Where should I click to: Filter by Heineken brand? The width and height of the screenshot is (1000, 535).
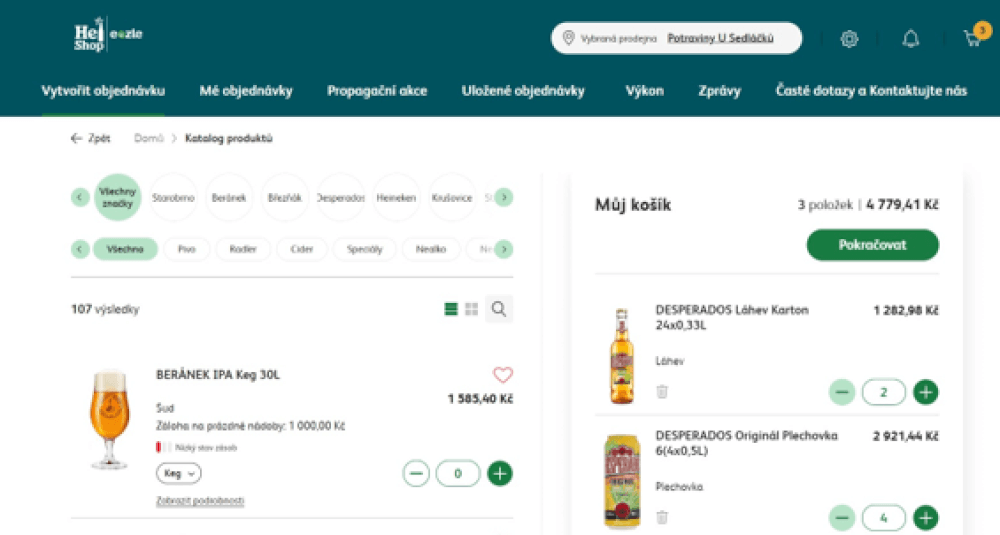(396, 198)
